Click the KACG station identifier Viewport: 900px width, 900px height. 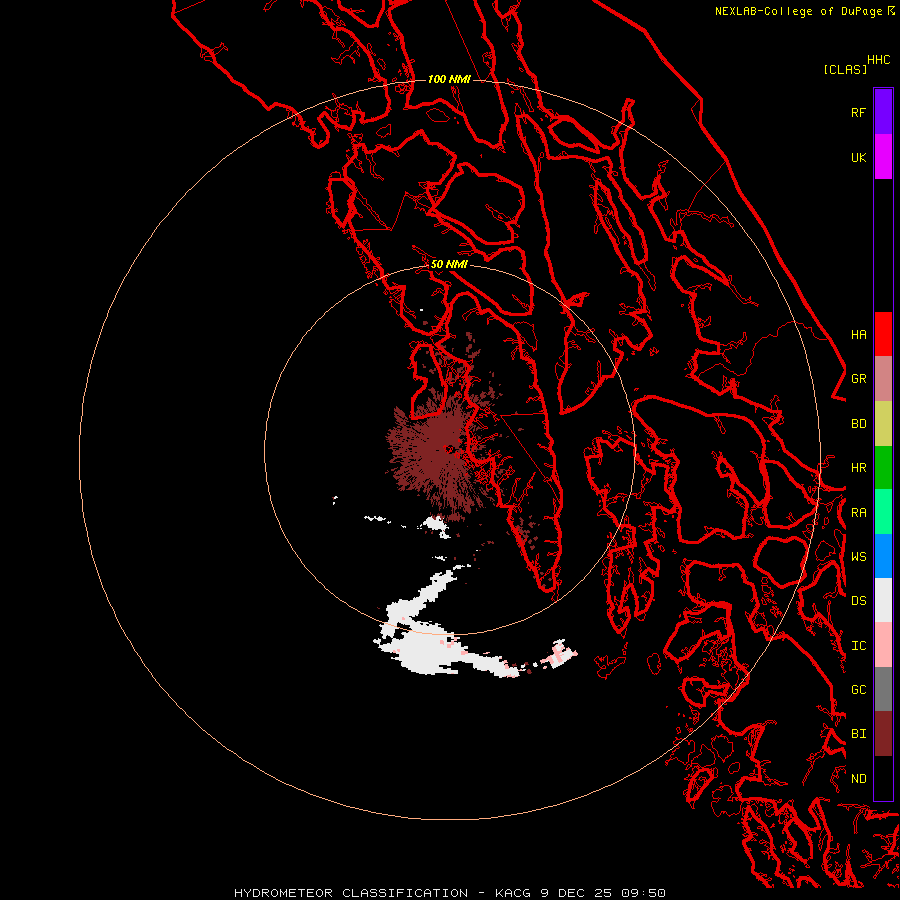(x=514, y=893)
